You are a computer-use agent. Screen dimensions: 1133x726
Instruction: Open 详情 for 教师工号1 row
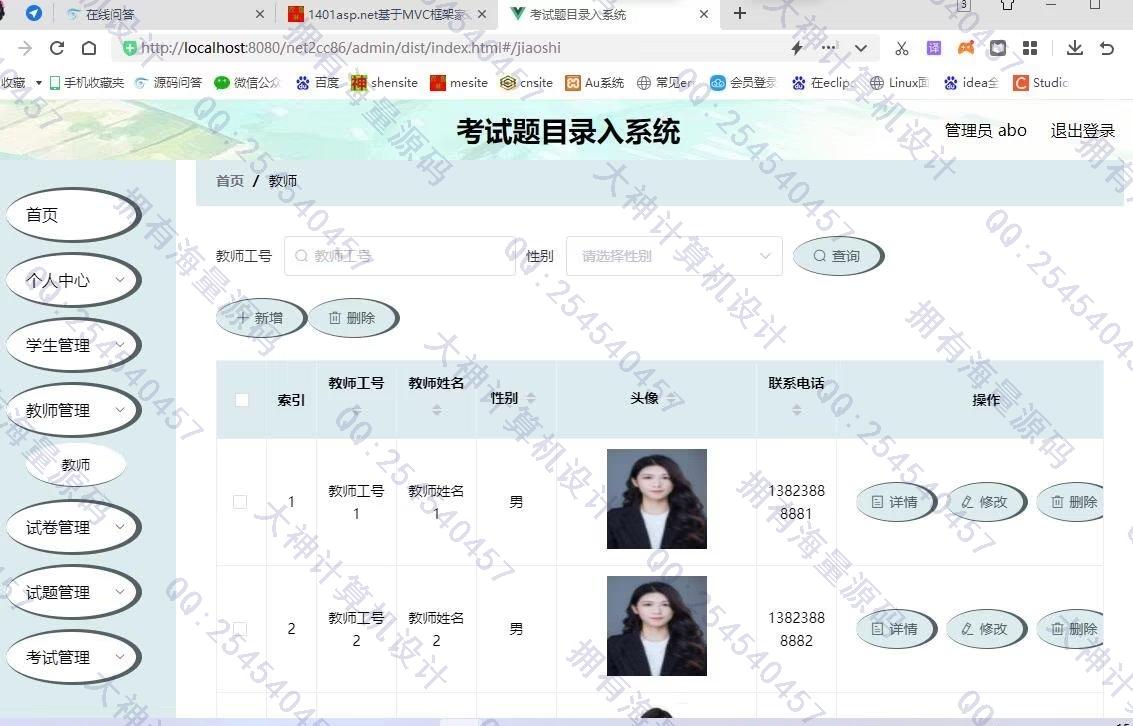895,502
